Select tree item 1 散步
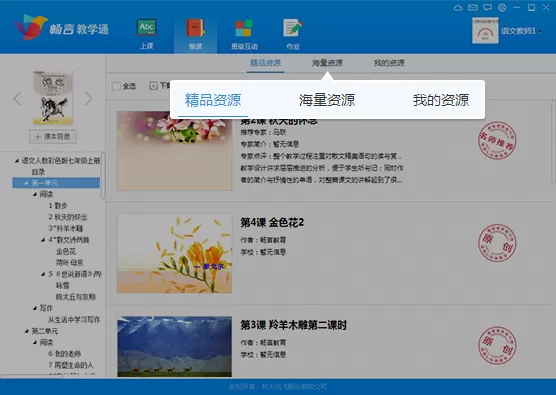 click(x=58, y=206)
